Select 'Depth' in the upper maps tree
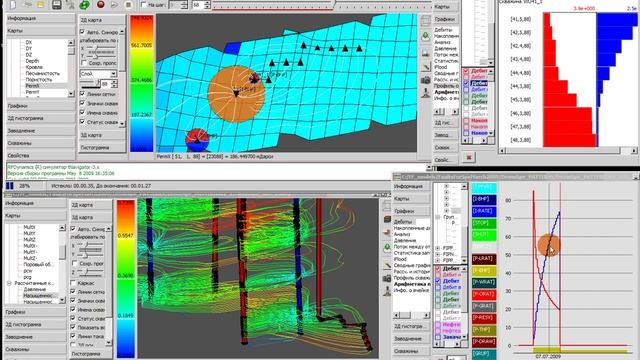This screenshot has height=360, width=640. pyautogui.click(x=32, y=61)
